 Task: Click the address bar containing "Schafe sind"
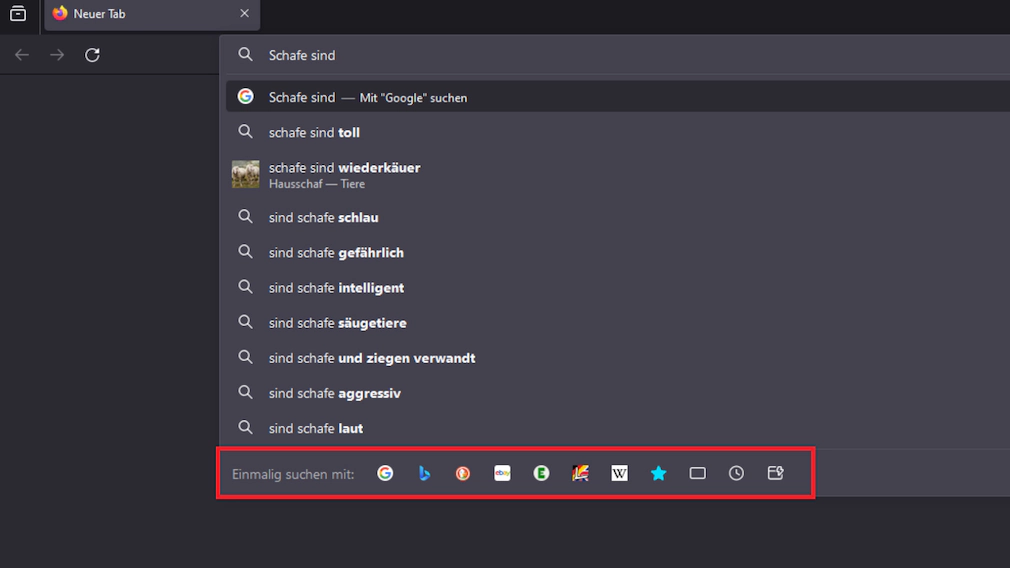click(x=600, y=55)
